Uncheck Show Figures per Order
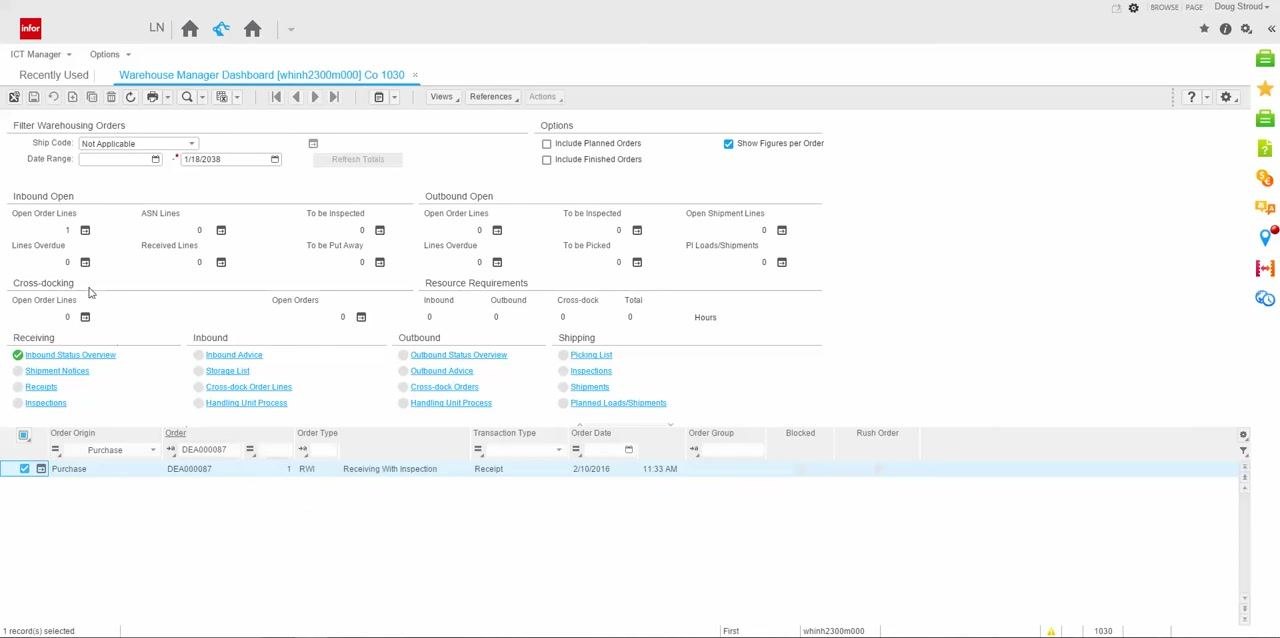 click(728, 143)
